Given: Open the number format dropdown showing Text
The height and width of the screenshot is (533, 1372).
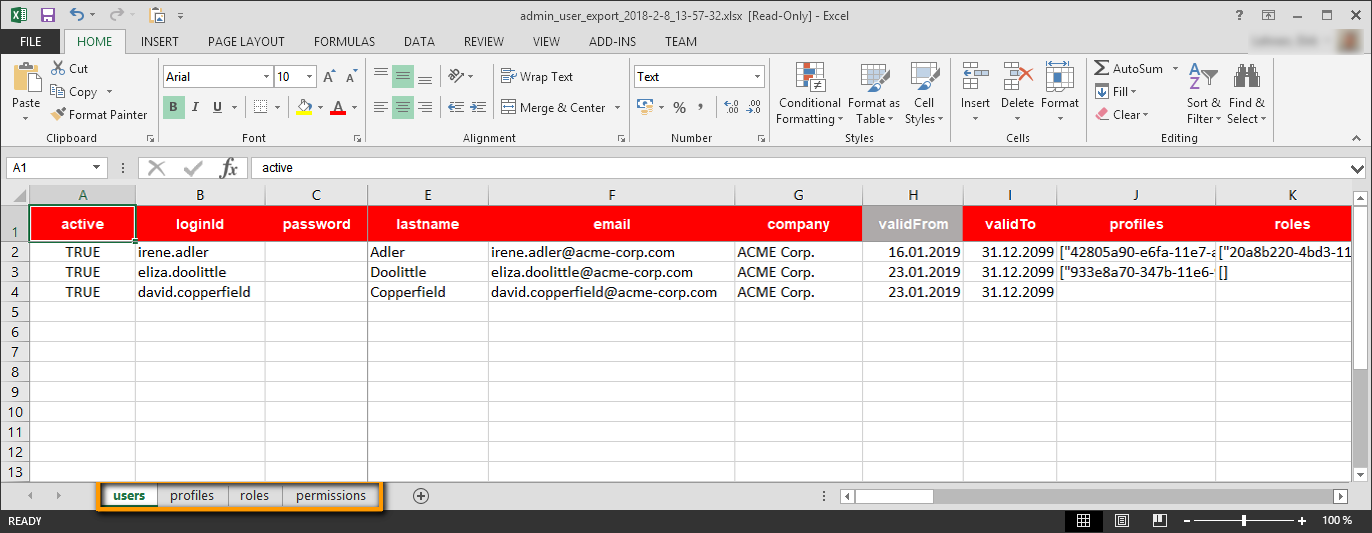Looking at the screenshot, I should click(x=757, y=77).
